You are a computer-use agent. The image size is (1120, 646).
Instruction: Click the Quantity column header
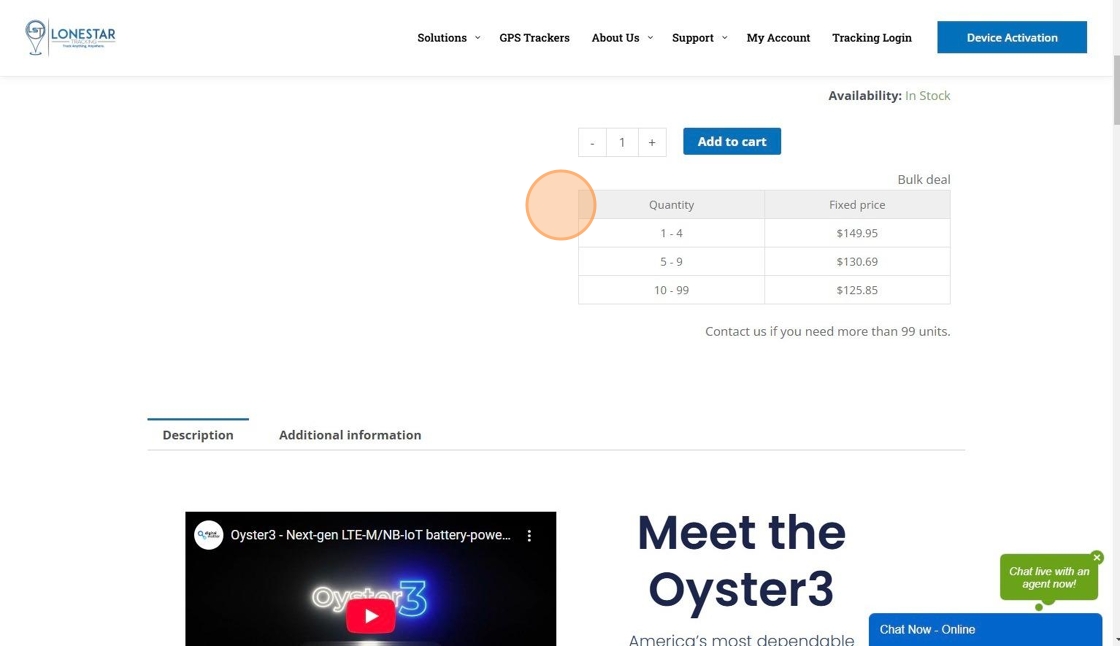pyautogui.click(x=671, y=204)
